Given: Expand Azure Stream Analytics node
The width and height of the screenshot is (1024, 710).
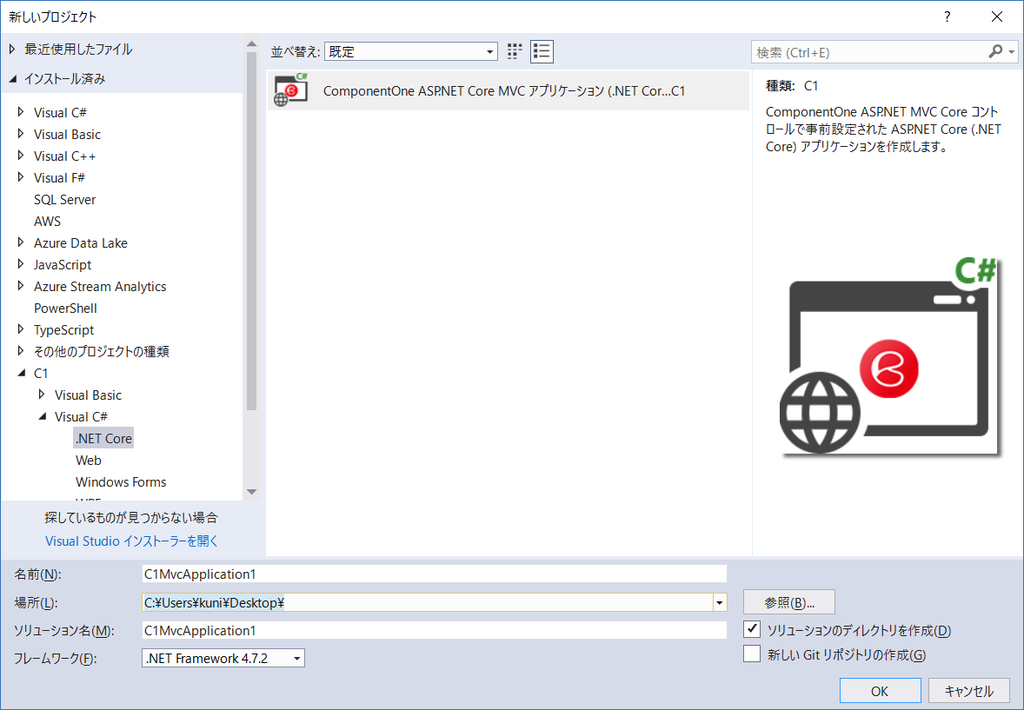Looking at the screenshot, I should click(x=20, y=285).
